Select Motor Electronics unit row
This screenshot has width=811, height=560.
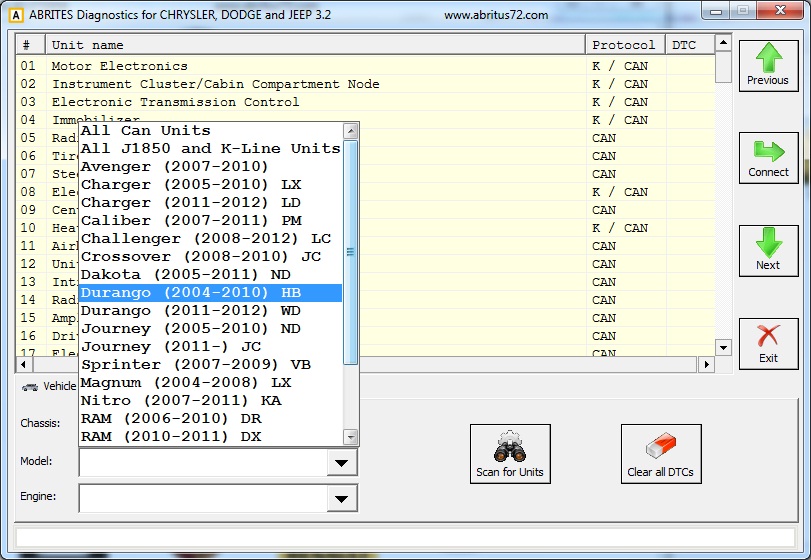point(366,66)
